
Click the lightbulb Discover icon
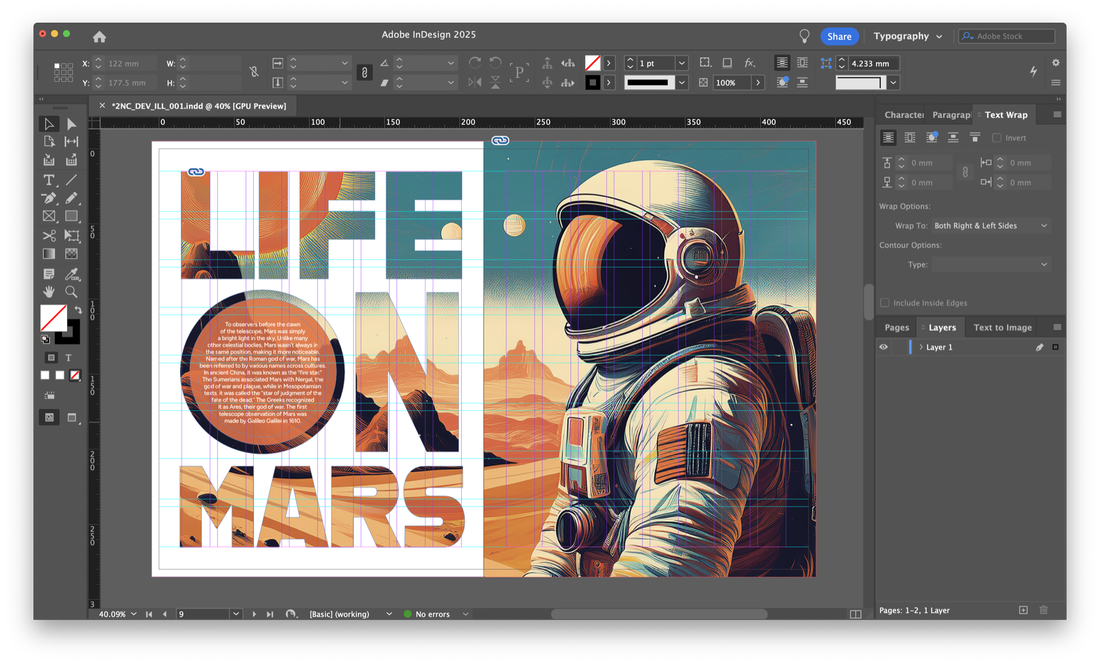[804, 36]
